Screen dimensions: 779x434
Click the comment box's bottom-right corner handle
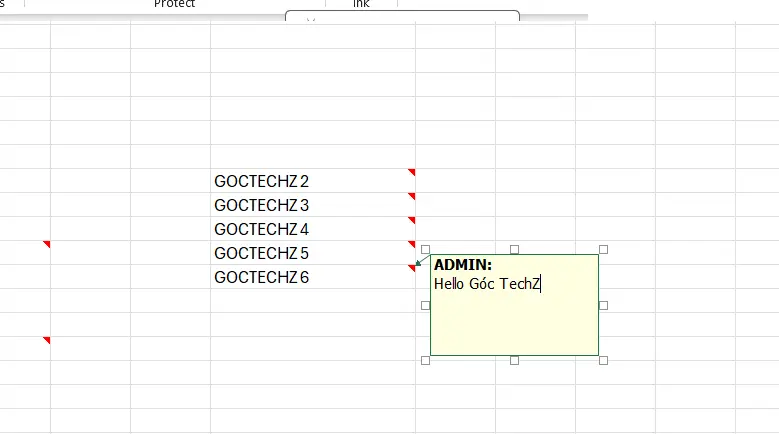[x=603, y=361]
